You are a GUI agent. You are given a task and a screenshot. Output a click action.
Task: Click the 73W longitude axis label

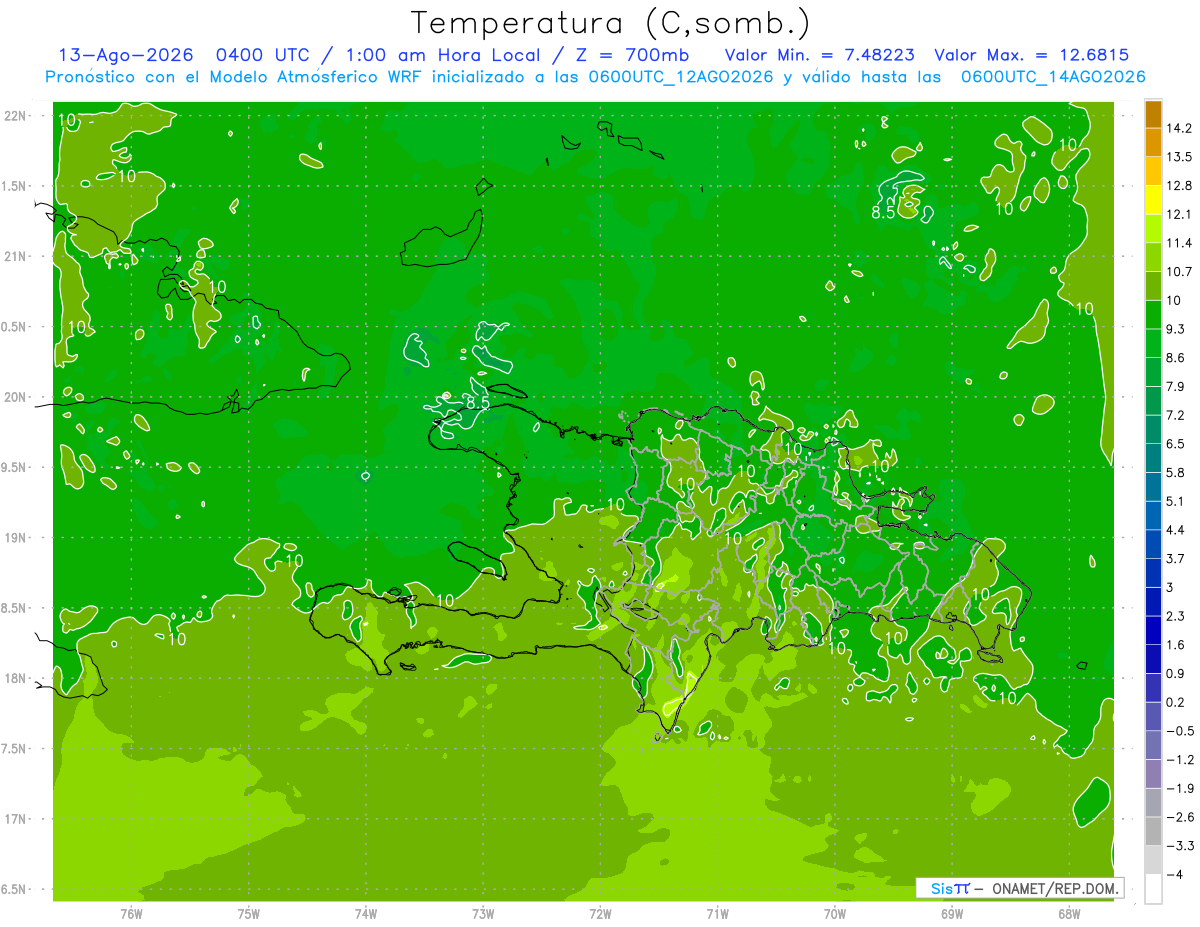point(483,914)
